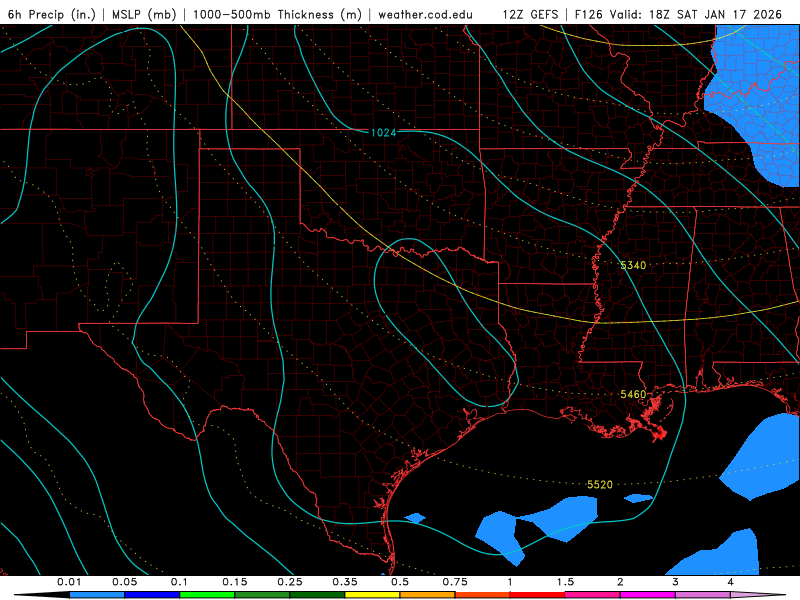
Task: Click the dark blue 0.05 precipitation color swatch
Action: [x=152, y=595]
